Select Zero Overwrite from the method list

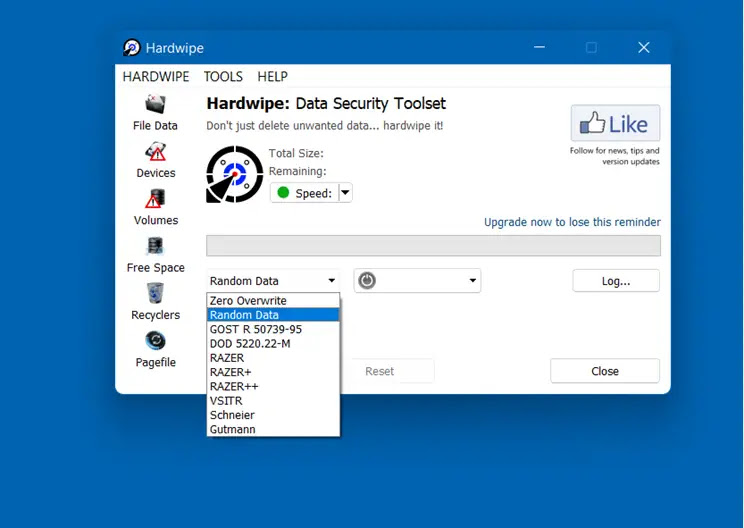tap(273, 301)
